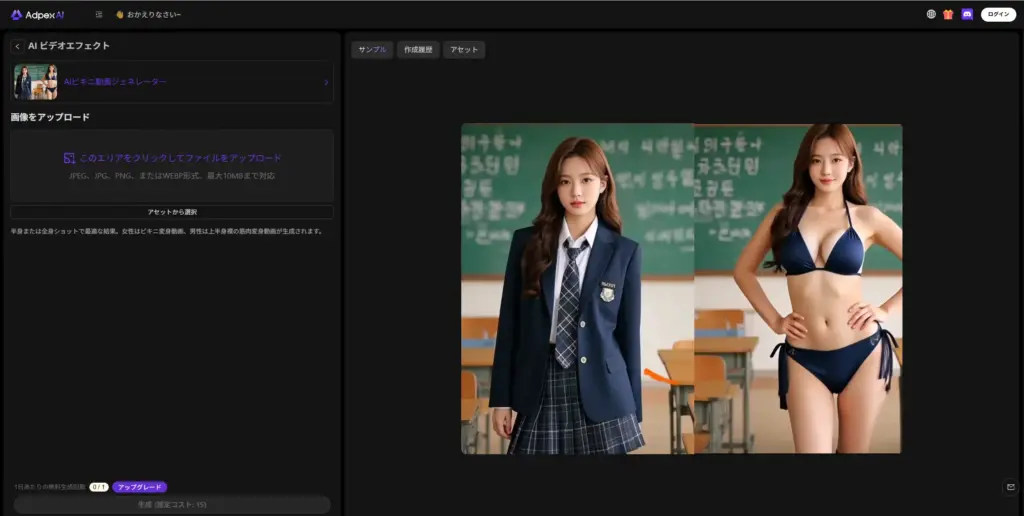Click the file upload area
1024x516 pixels.
click(x=172, y=165)
